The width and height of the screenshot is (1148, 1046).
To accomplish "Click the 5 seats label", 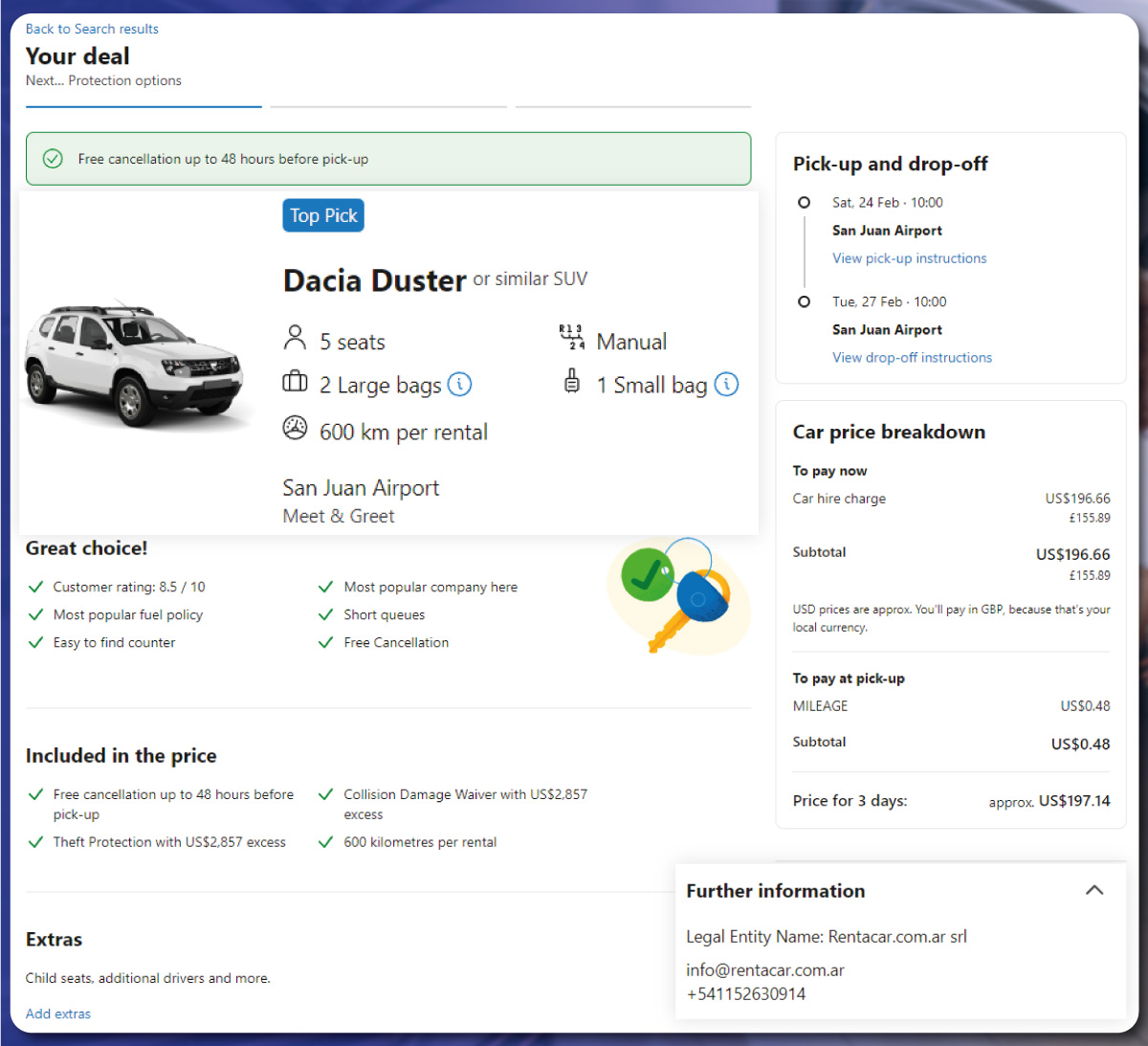I will pyautogui.click(x=352, y=342).
